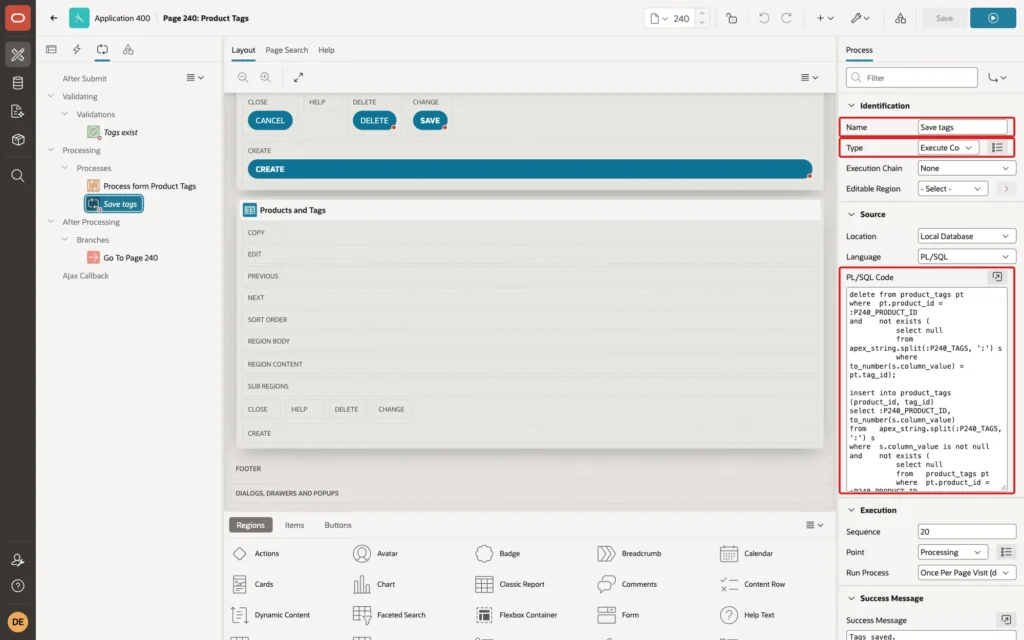
Task: Open Team Development icon in sidebar
Action: click(18, 111)
